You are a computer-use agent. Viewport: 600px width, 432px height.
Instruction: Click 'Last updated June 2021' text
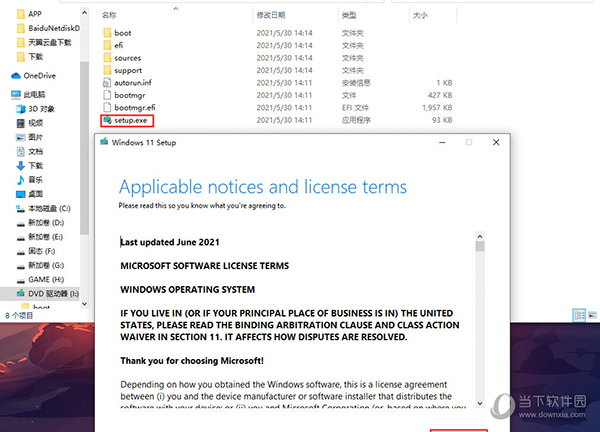pos(170,242)
